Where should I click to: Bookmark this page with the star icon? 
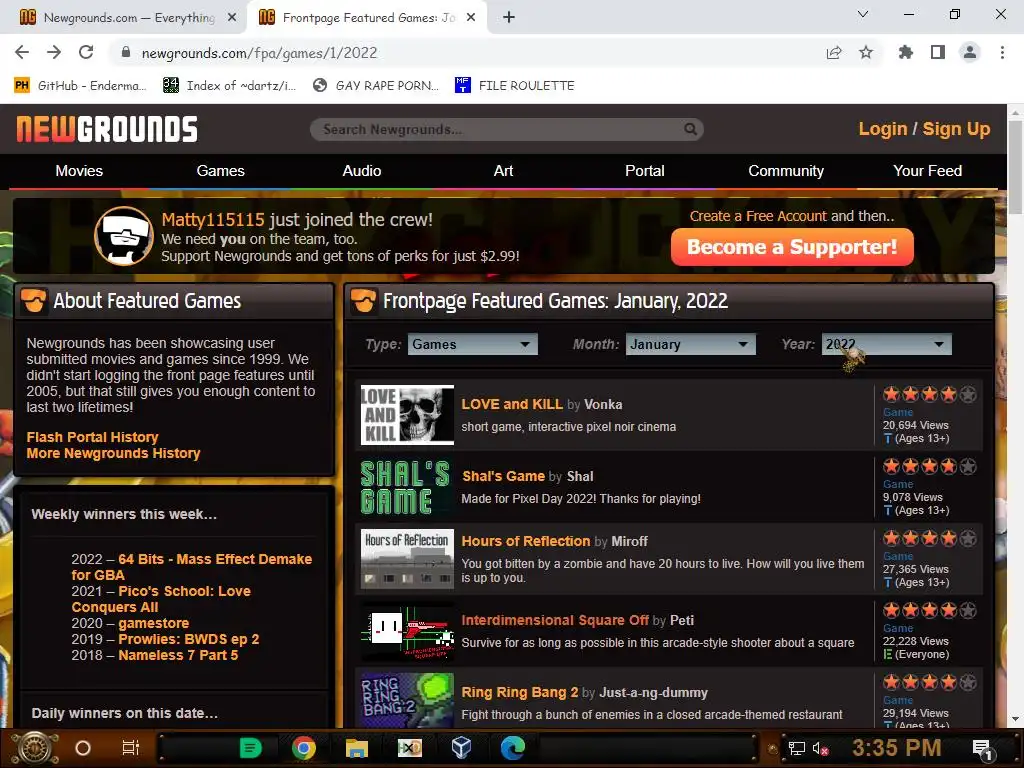866,52
